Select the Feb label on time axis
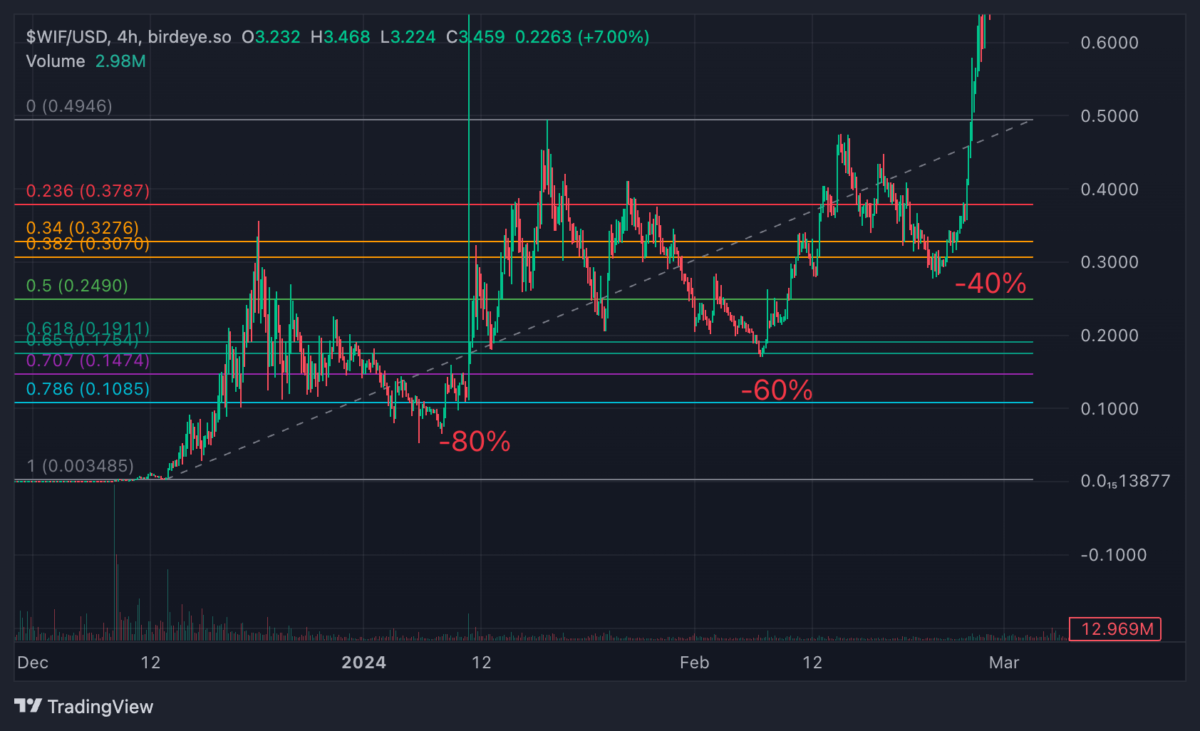The height and width of the screenshot is (731, 1200). tap(694, 662)
